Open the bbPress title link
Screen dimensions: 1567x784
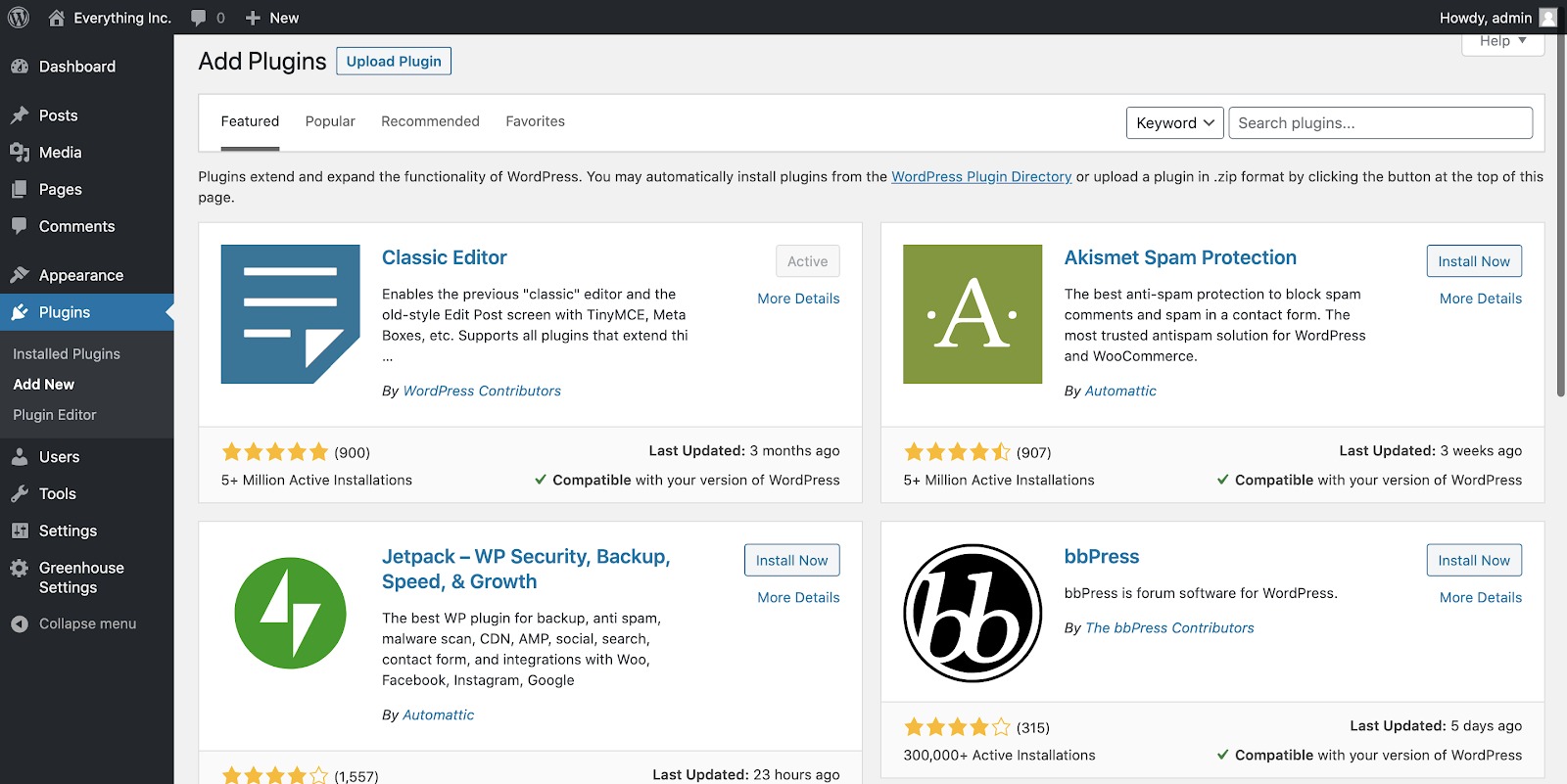[1102, 557]
